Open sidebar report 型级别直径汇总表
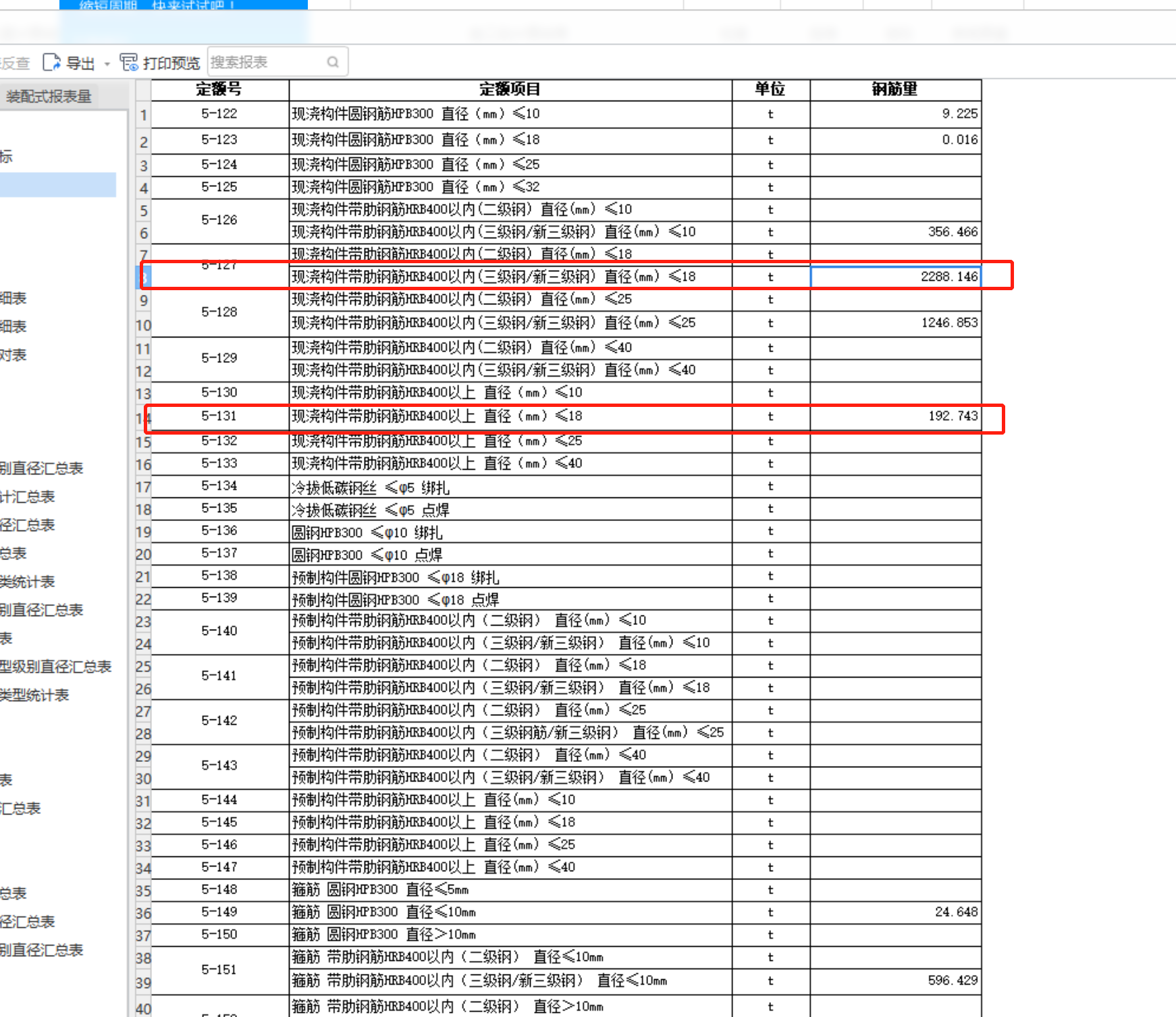The height and width of the screenshot is (1017, 1176). 55,667
